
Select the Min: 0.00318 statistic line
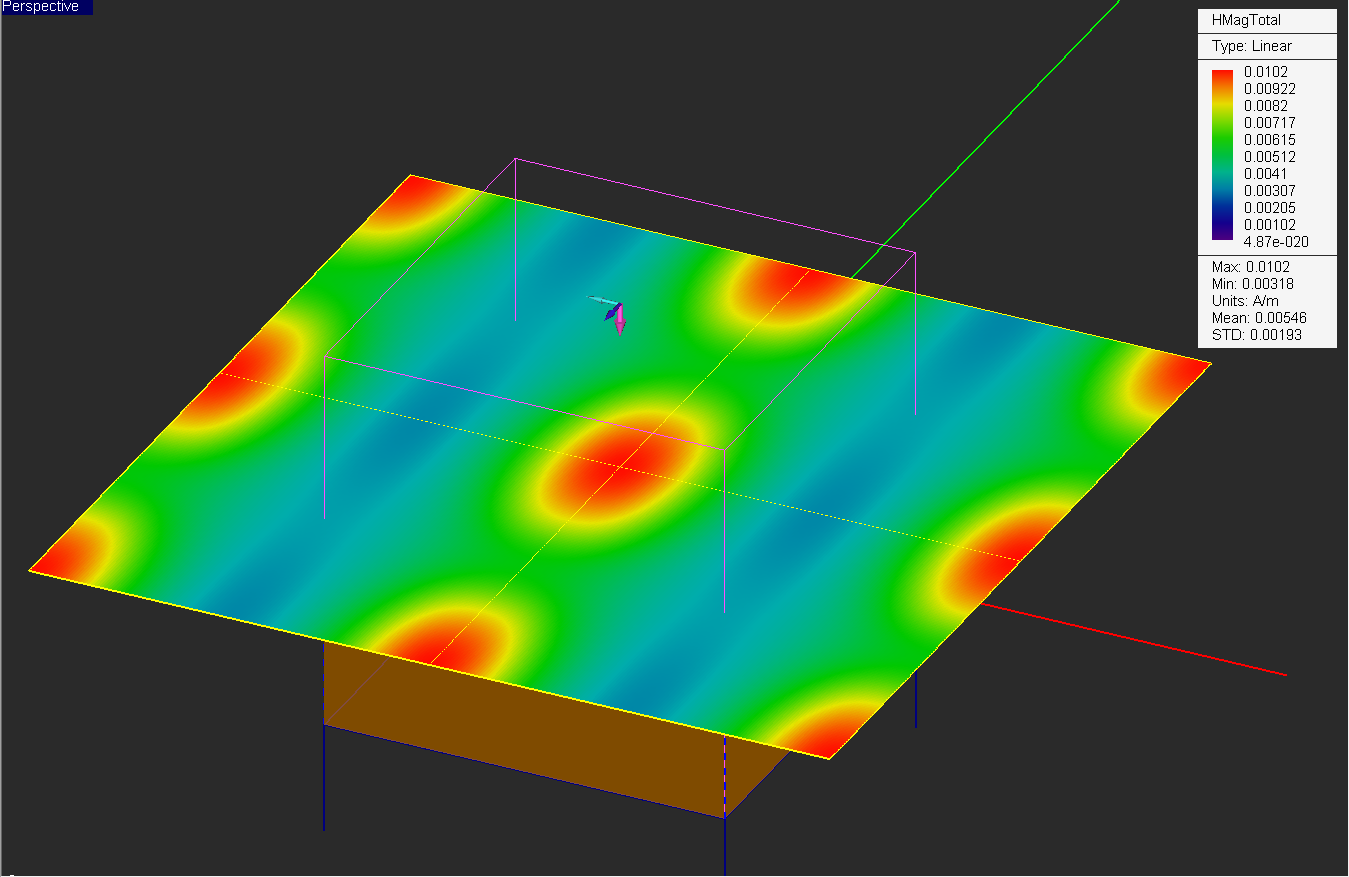click(x=1253, y=284)
